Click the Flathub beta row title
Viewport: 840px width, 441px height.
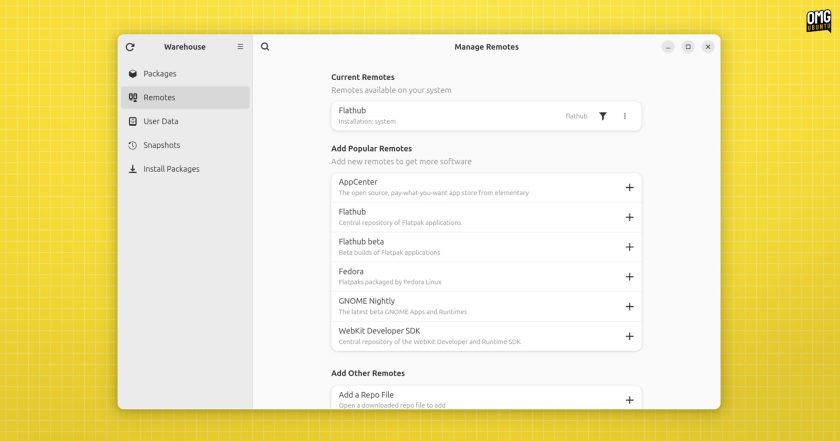[361, 242]
